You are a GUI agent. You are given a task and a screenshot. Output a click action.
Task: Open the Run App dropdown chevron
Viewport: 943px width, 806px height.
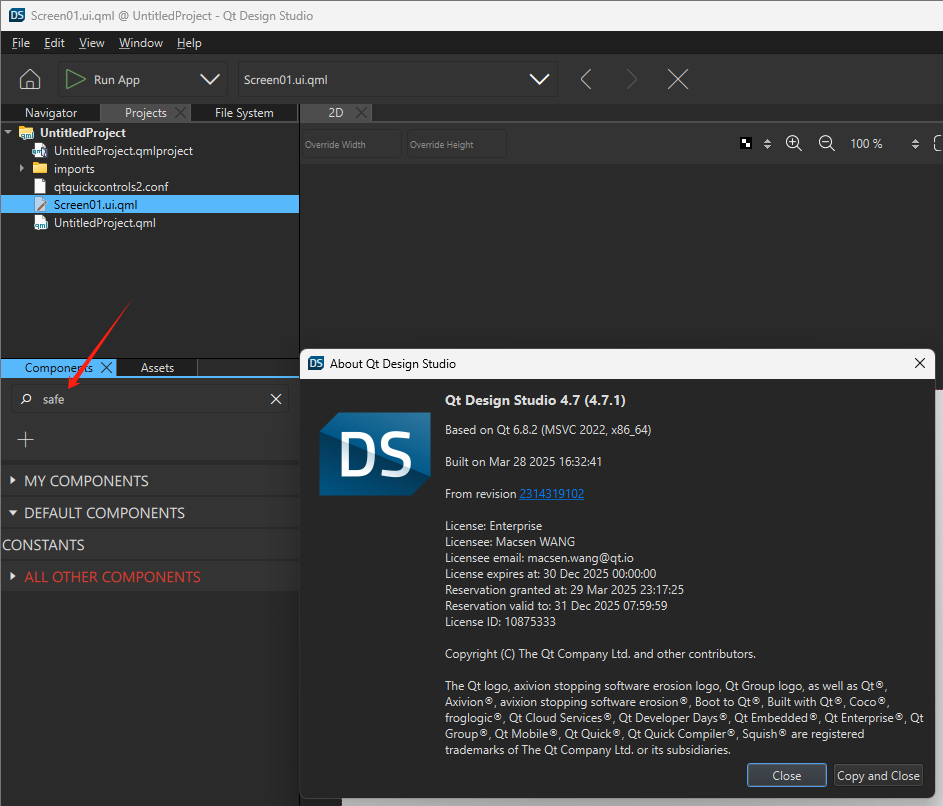(209, 79)
